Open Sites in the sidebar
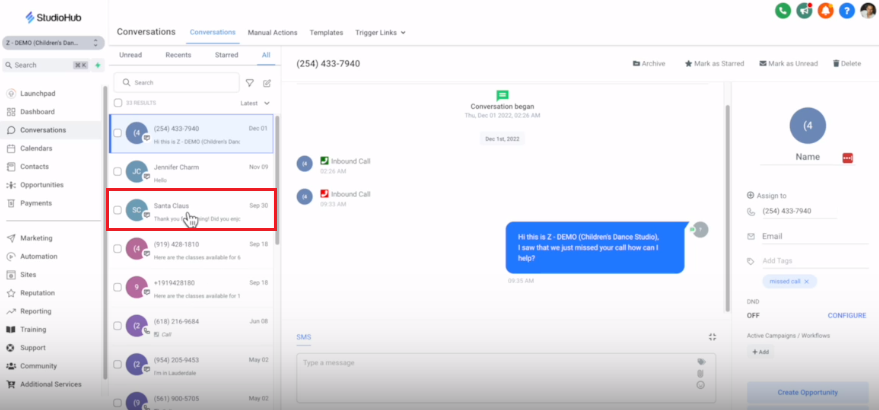The height and width of the screenshot is (410, 879). (x=28, y=275)
